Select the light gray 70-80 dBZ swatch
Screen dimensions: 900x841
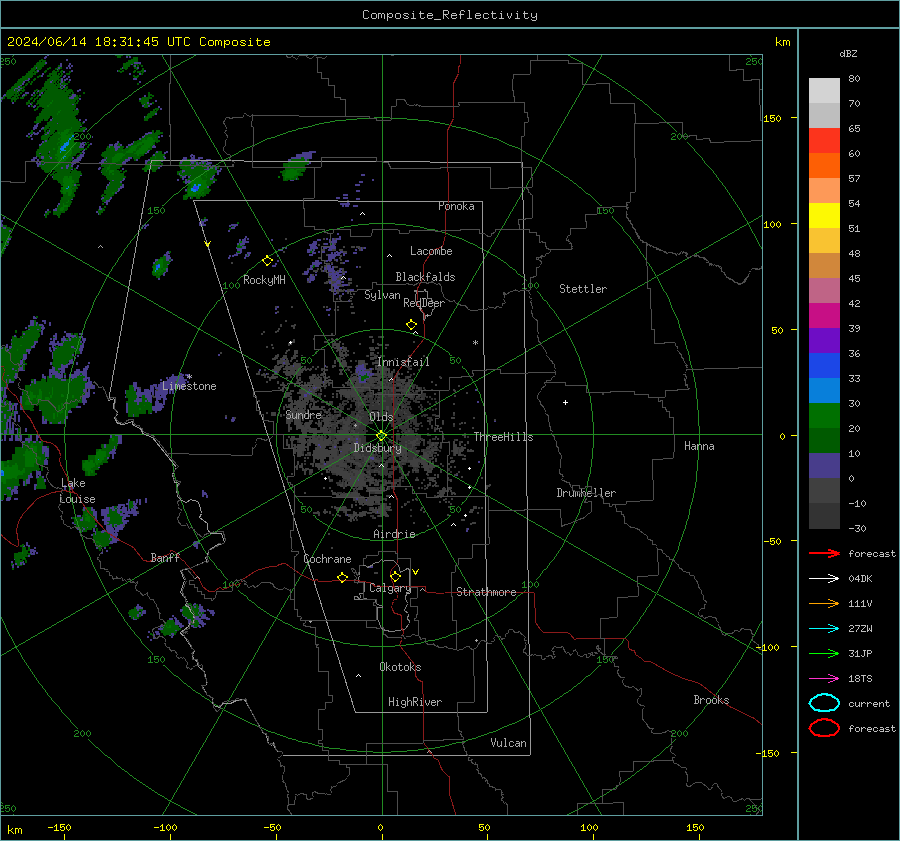tap(824, 90)
